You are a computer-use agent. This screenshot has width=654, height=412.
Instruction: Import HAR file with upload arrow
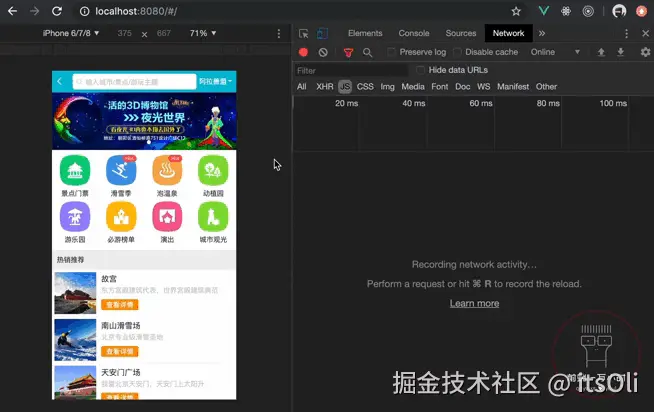click(601, 52)
